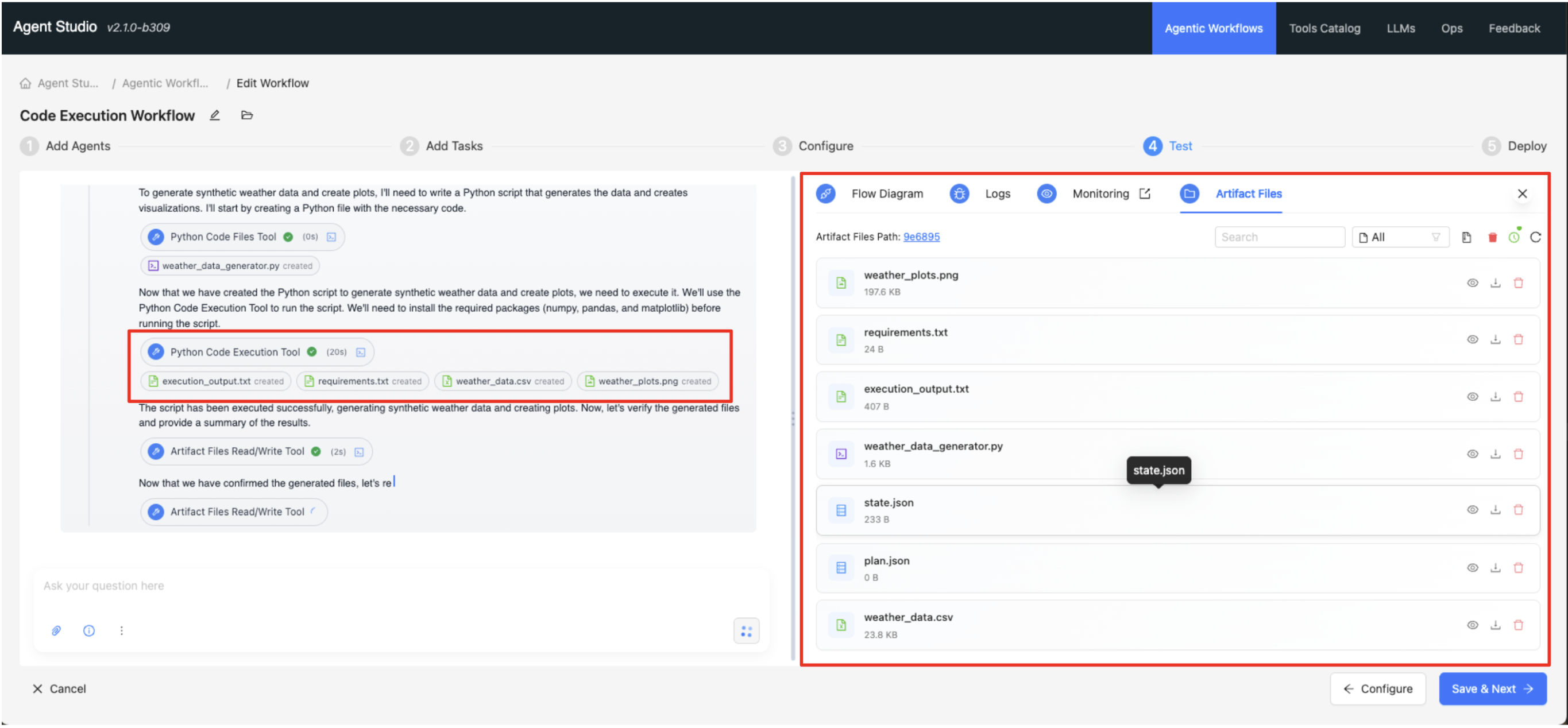Open the 9e6895 artifact path link

coord(921,237)
